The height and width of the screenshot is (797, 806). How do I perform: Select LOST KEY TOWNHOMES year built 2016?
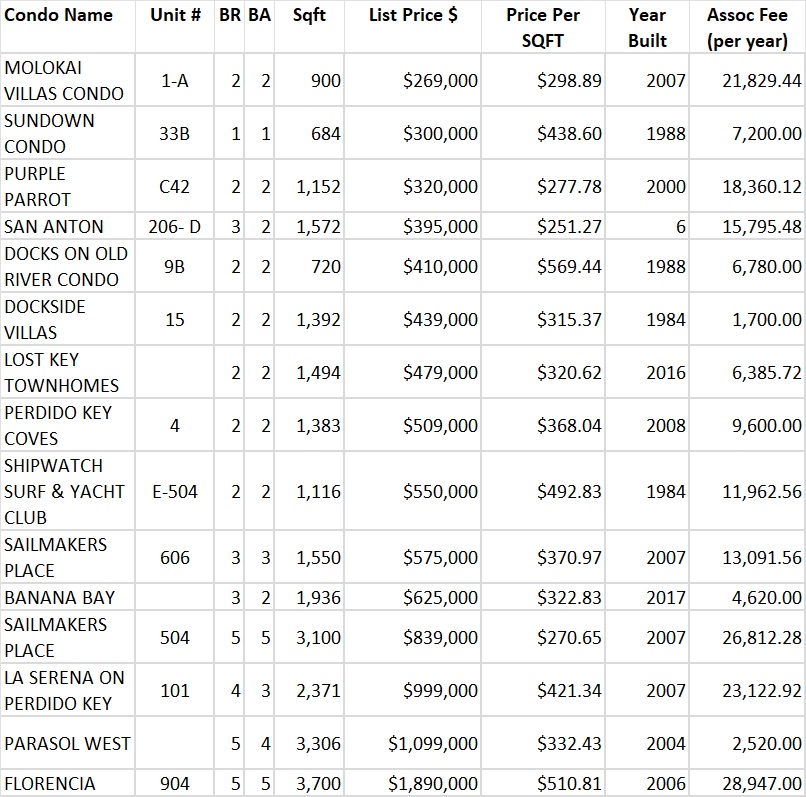point(666,373)
